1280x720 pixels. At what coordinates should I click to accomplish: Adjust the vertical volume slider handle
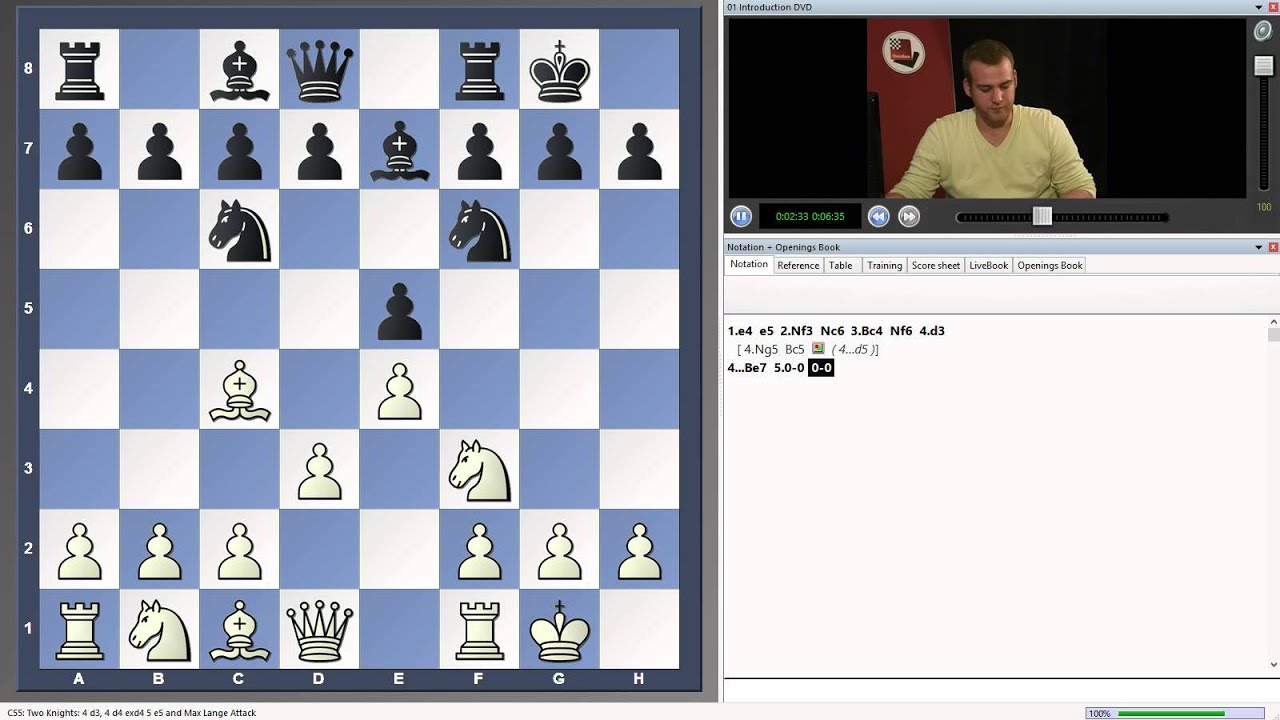pyautogui.click(x=1264, y=66)
